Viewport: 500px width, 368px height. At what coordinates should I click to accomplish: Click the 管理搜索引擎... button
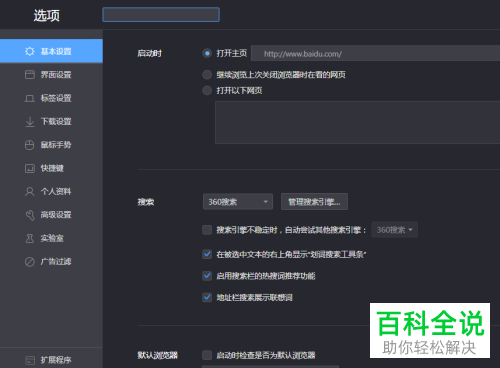pyautogui.click(x=314, y=202)
